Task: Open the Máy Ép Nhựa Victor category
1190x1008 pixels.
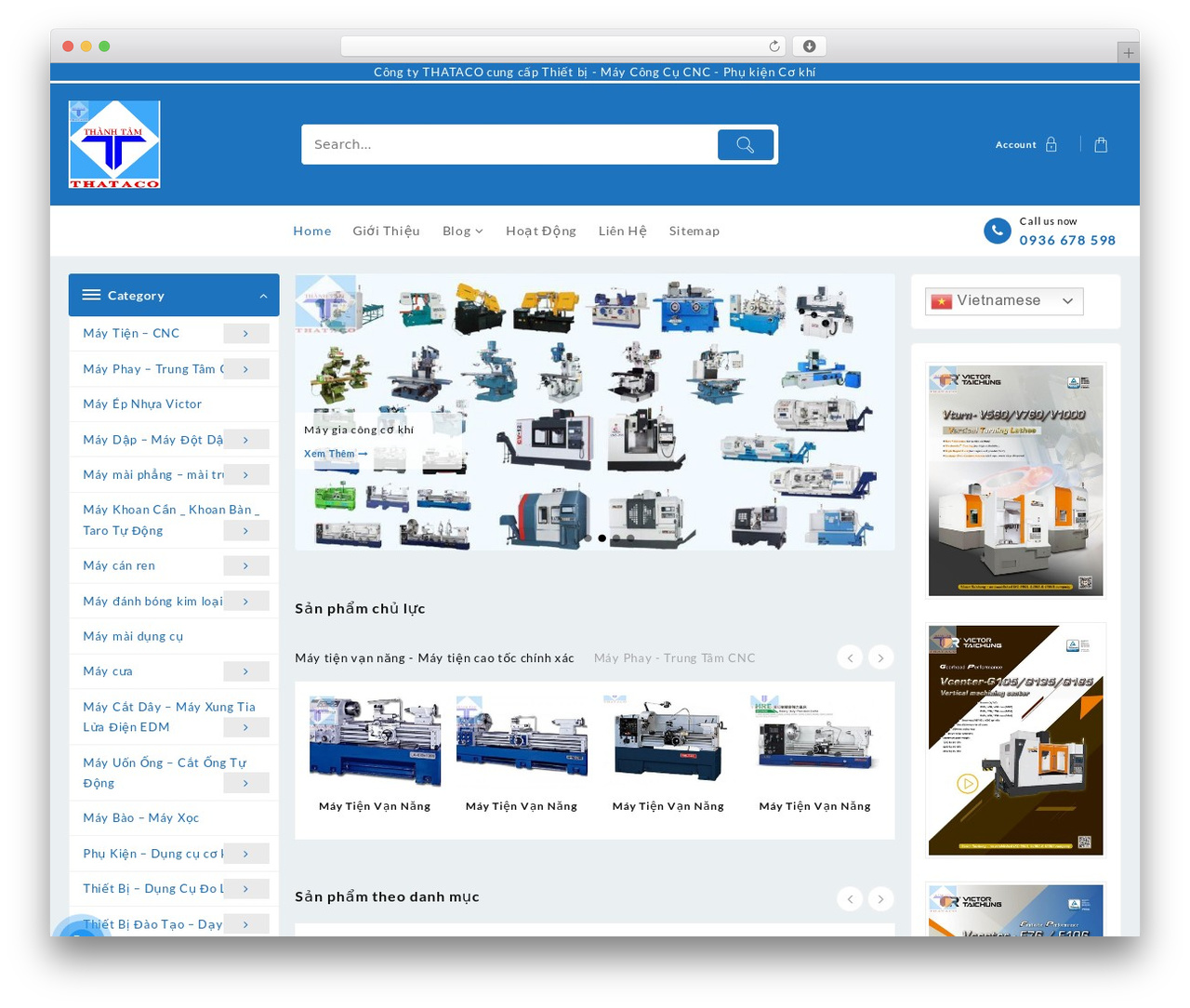Action: pos(142,404)
